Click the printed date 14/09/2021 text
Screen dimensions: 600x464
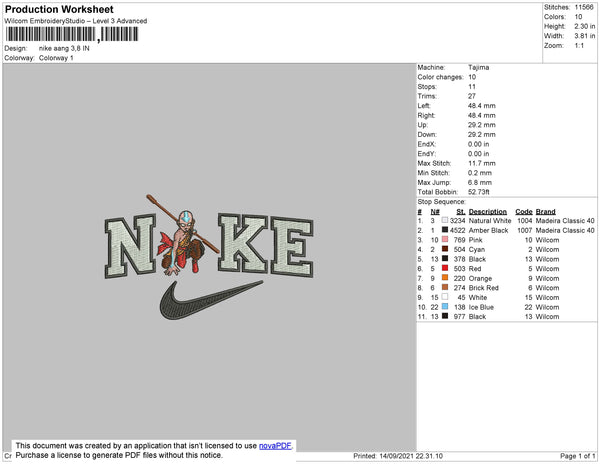pos(396,456)
